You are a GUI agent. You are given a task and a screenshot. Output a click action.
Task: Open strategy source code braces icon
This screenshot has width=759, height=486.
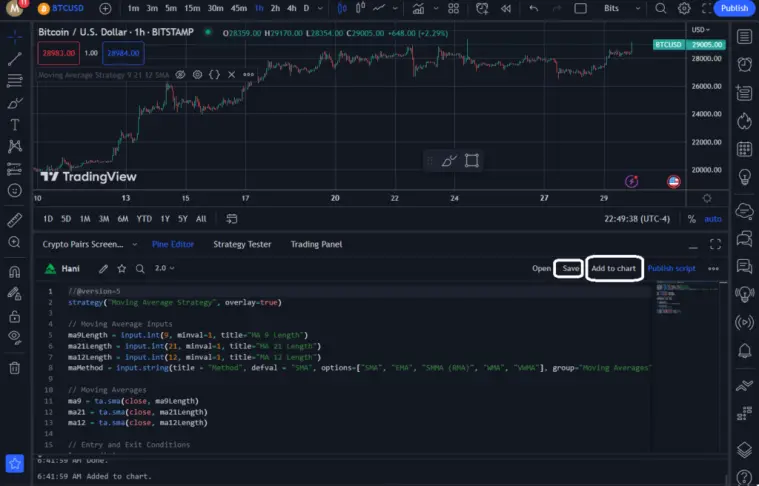point(214,75)
